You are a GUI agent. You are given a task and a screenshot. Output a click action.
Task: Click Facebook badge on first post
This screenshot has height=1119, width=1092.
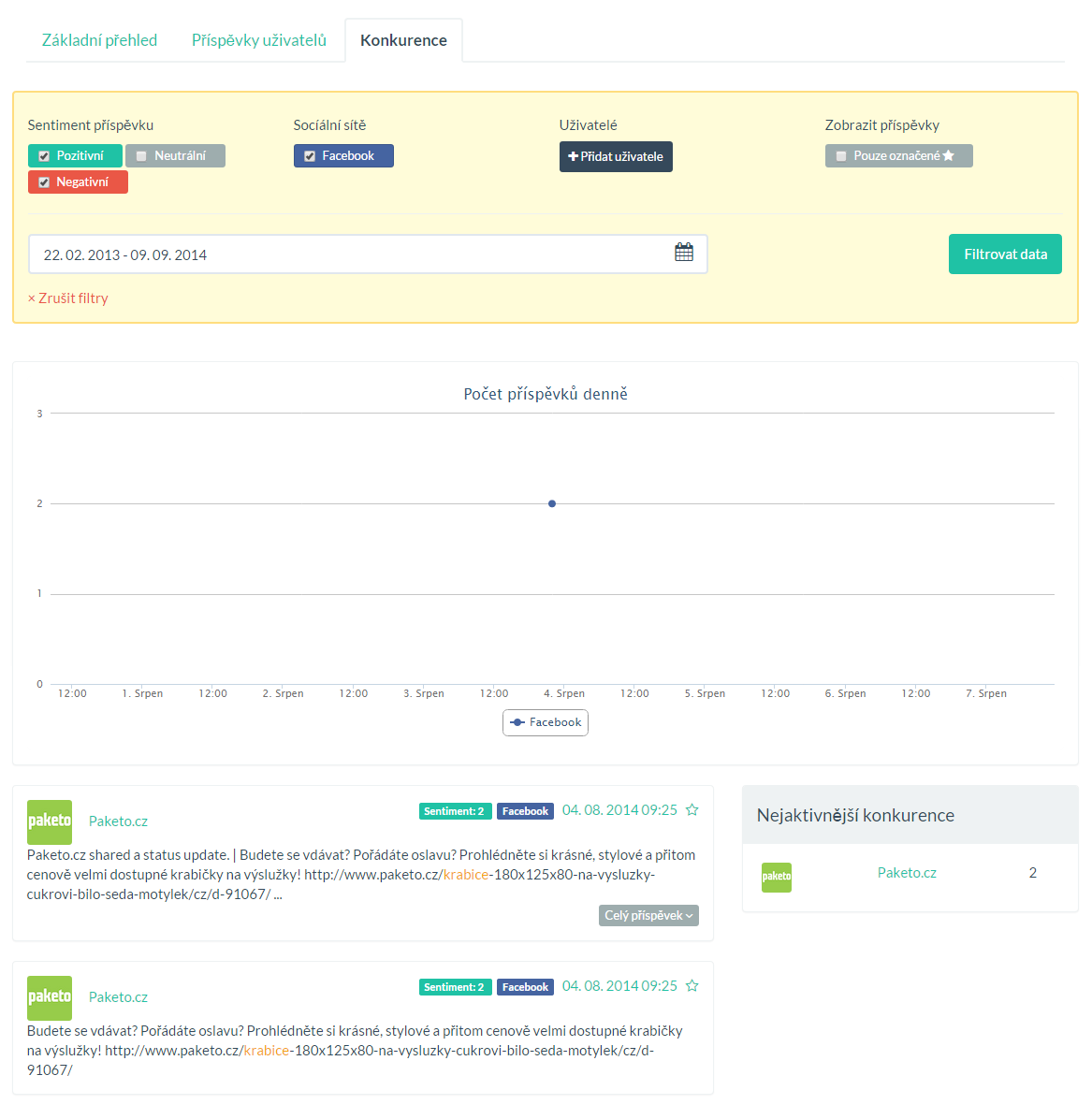tap(525, 811)
